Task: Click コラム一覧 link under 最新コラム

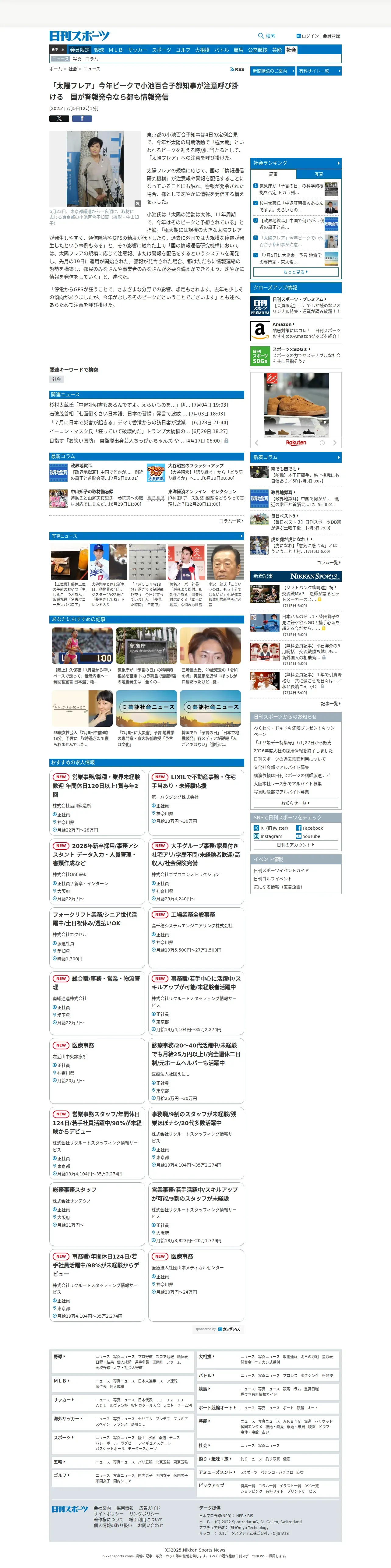Action: [x=231, y=521]
